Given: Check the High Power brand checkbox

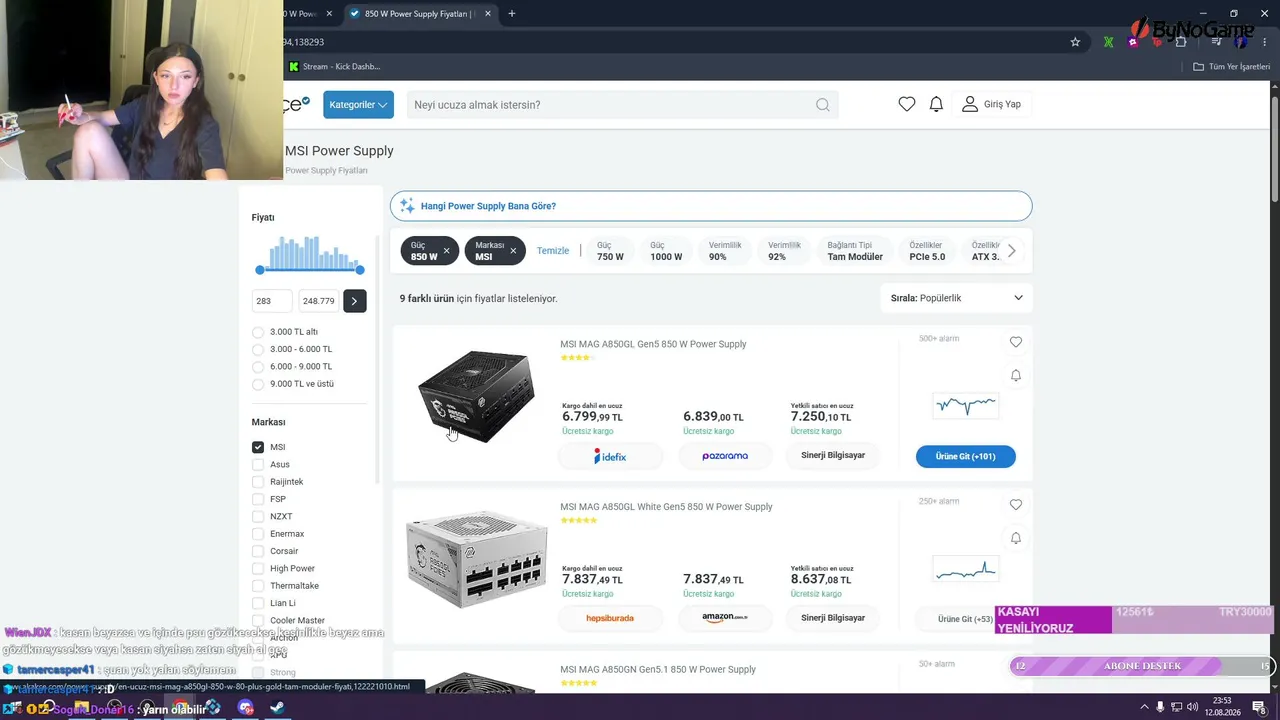Looking at the screenshot, I should point(258,568).
